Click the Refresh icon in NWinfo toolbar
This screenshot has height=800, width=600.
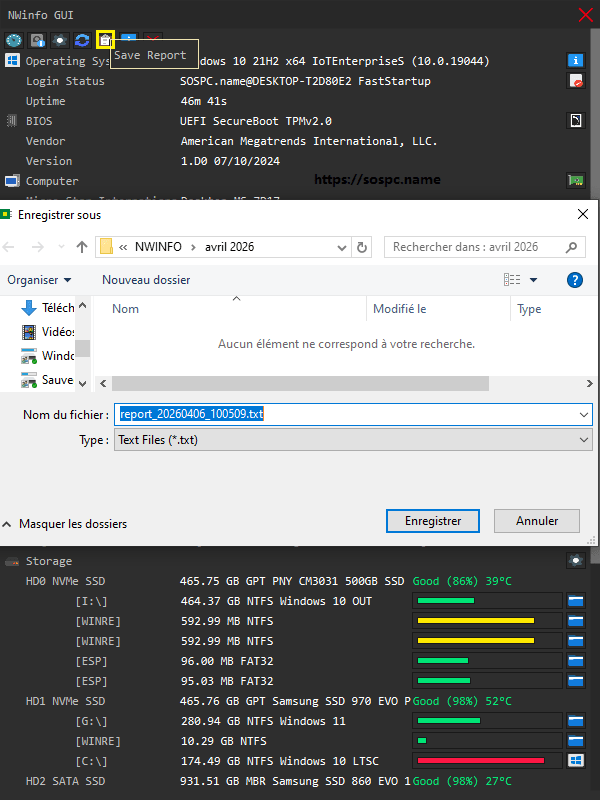pos(83,40)
